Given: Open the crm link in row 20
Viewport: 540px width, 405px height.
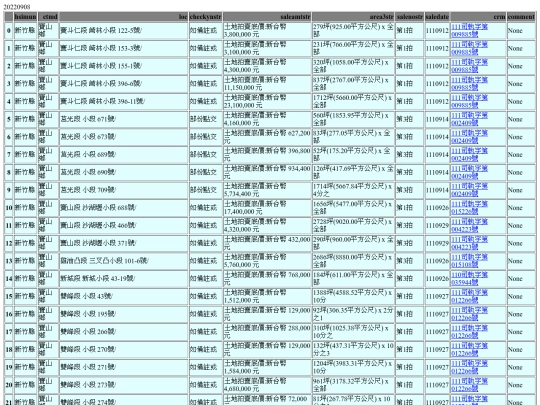Looking at the screenshot, I should pos(469,385).
